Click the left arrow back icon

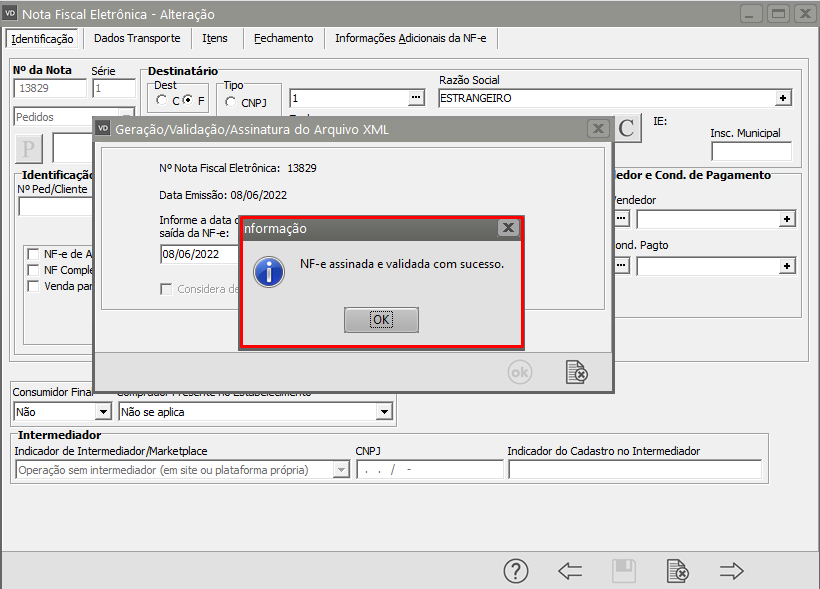pos(570,571)
